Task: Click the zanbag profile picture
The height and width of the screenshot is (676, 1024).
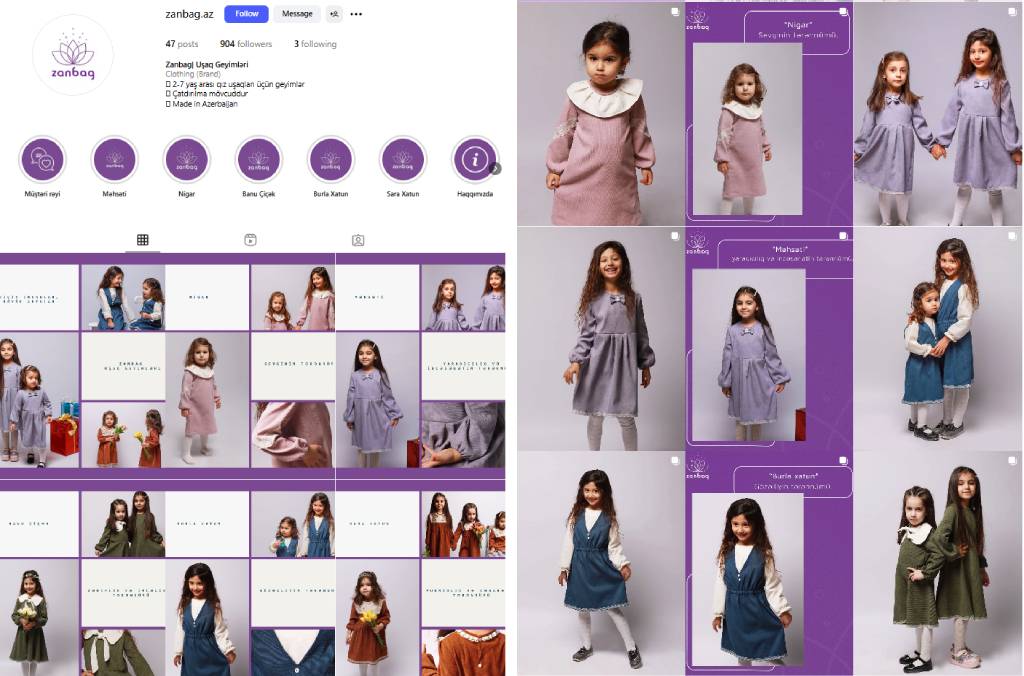Action: coord(72,55)
